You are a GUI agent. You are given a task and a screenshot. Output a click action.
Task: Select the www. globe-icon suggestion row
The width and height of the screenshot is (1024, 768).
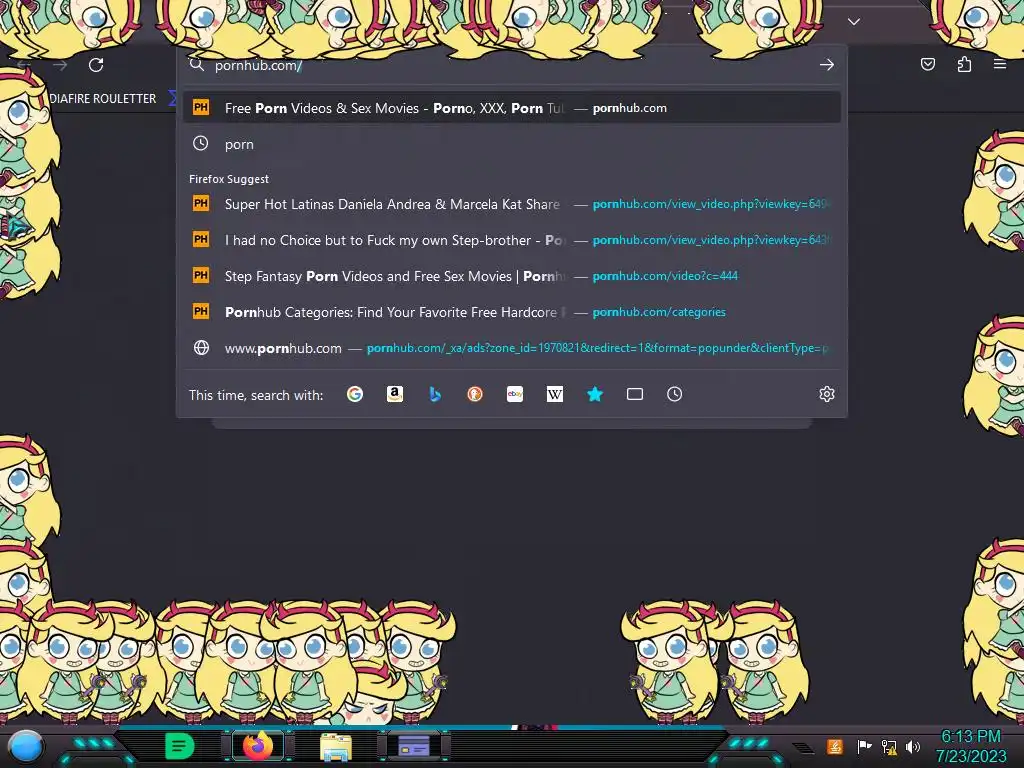[x=512, y=348]
